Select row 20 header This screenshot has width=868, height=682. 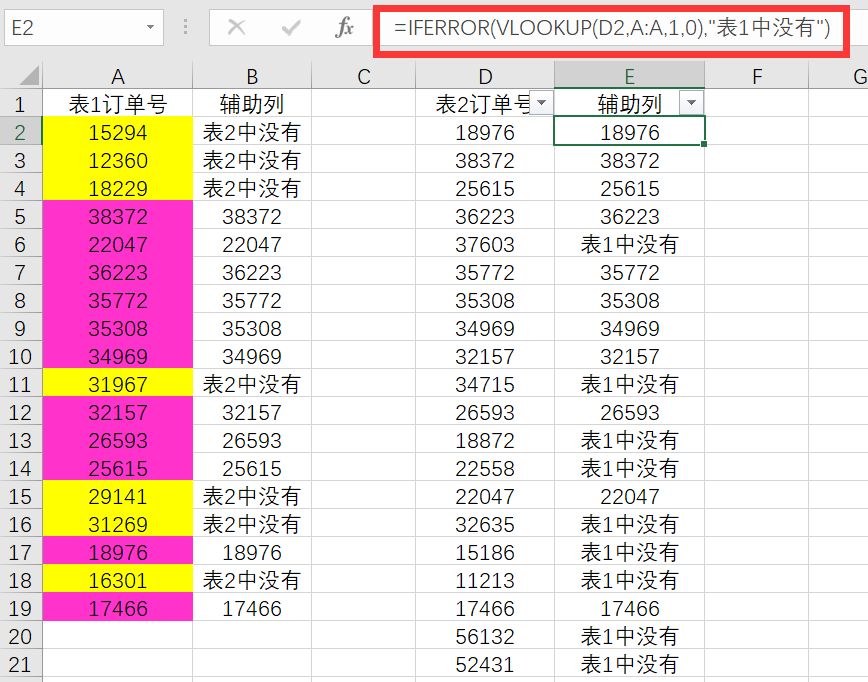pos(20,636)
